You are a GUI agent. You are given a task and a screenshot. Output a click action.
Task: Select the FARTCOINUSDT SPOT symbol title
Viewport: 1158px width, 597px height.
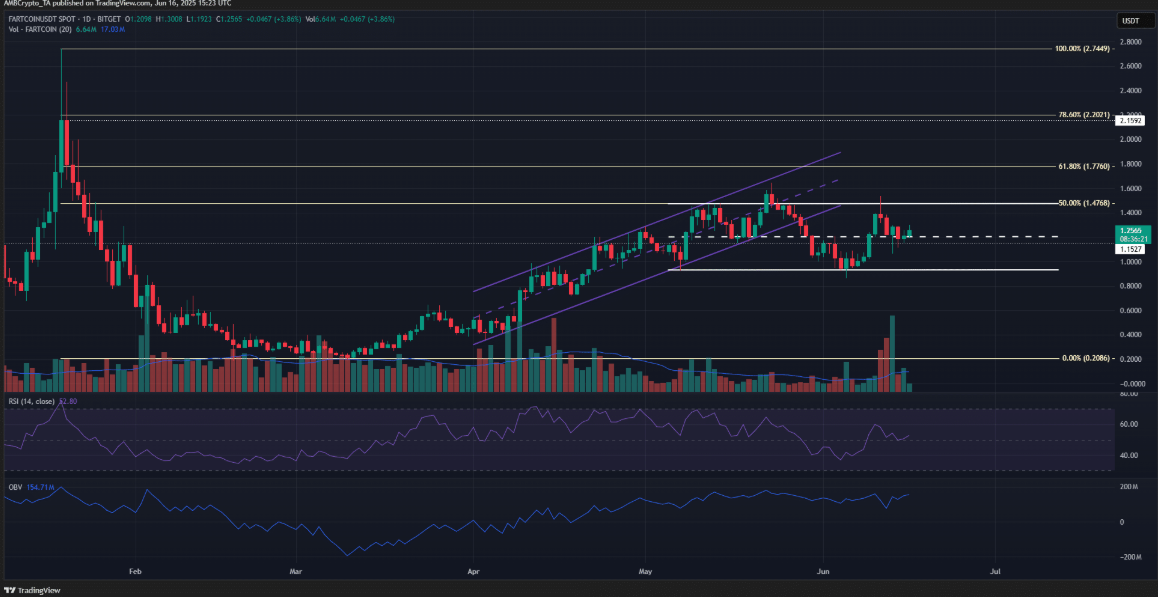coord(45,18)
